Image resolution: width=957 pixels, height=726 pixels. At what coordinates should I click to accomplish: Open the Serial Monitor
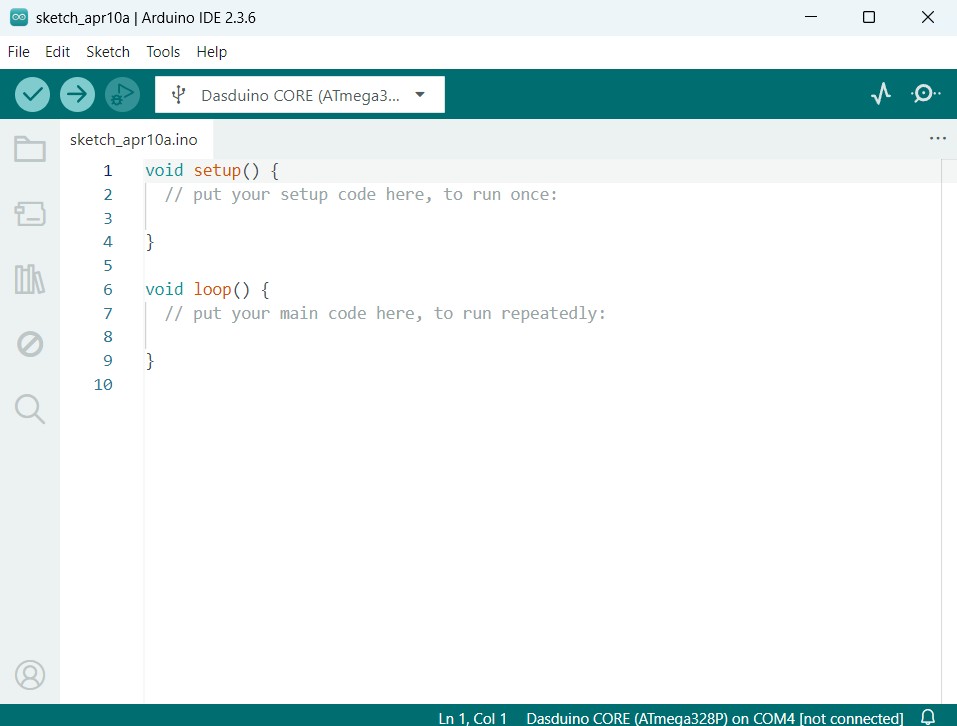pyautogui.click(x=925, y=94)
